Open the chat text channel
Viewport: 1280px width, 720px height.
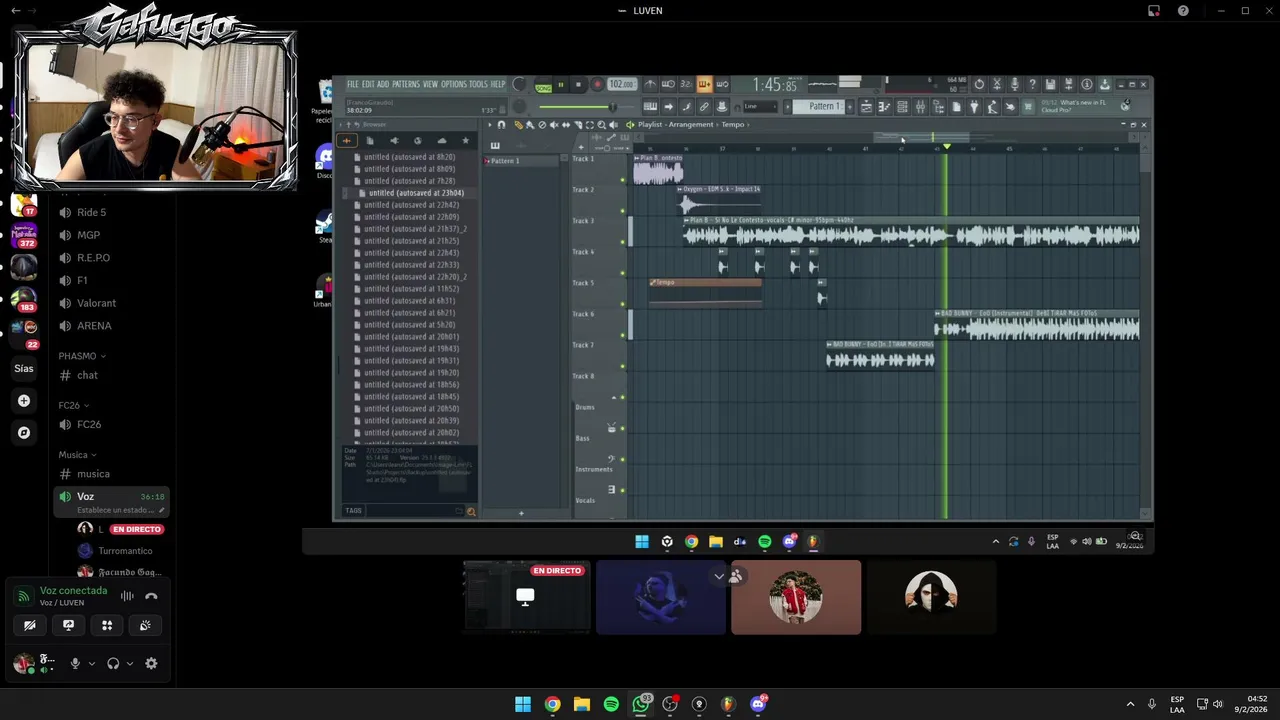pos(87,375)
